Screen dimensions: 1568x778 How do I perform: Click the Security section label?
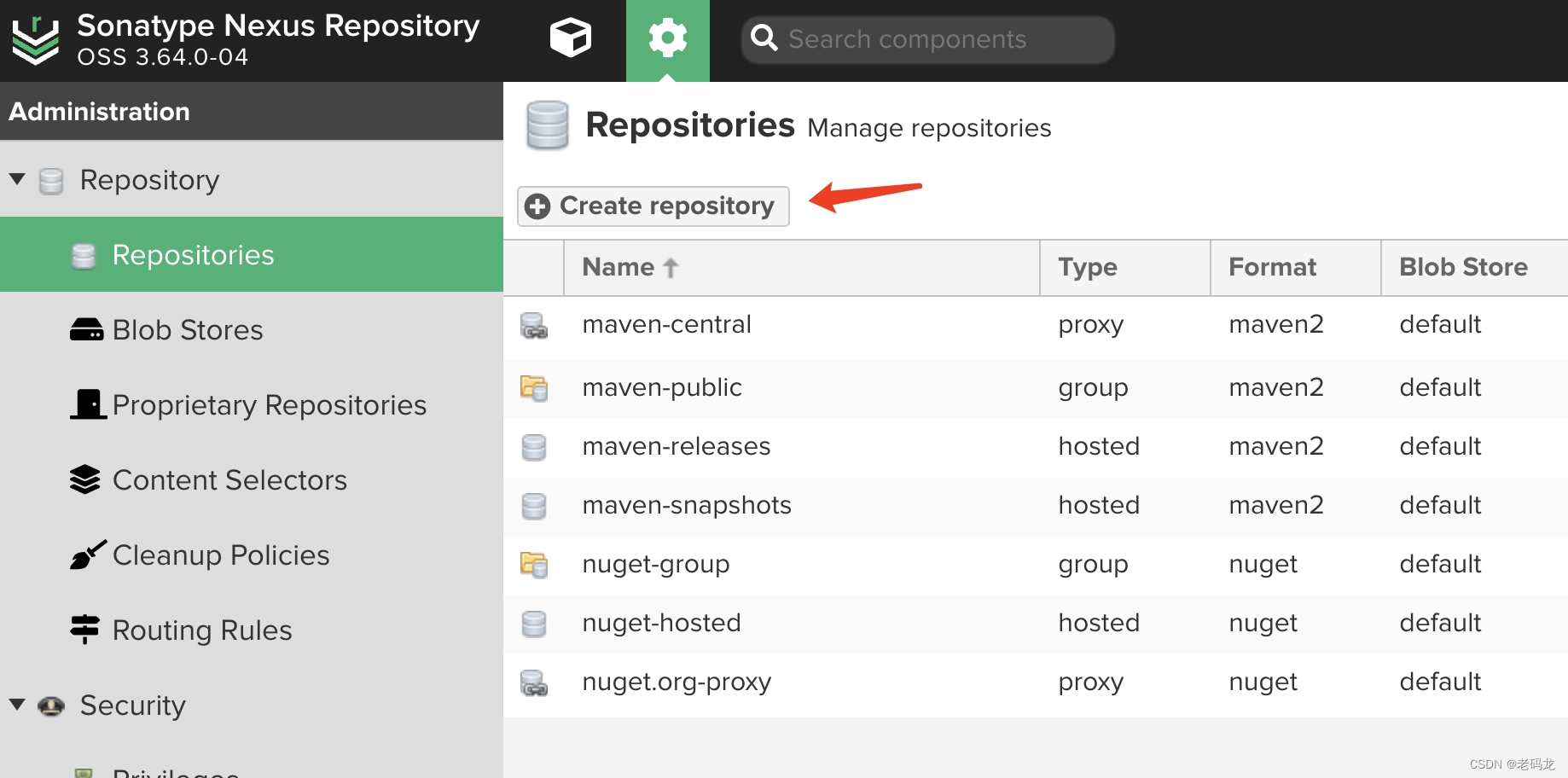[x=132, y=705]
